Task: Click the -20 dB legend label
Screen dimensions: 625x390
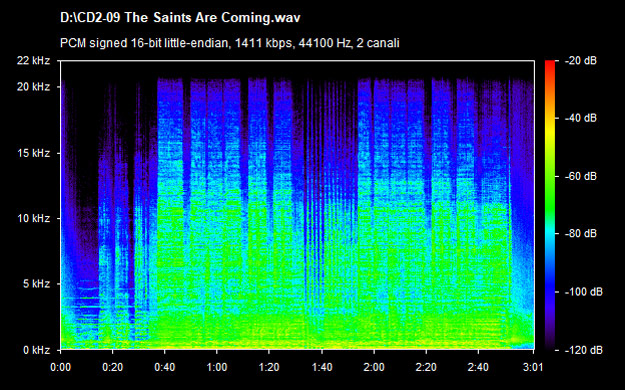Action: pyautogui.click(x=580, y=61)
